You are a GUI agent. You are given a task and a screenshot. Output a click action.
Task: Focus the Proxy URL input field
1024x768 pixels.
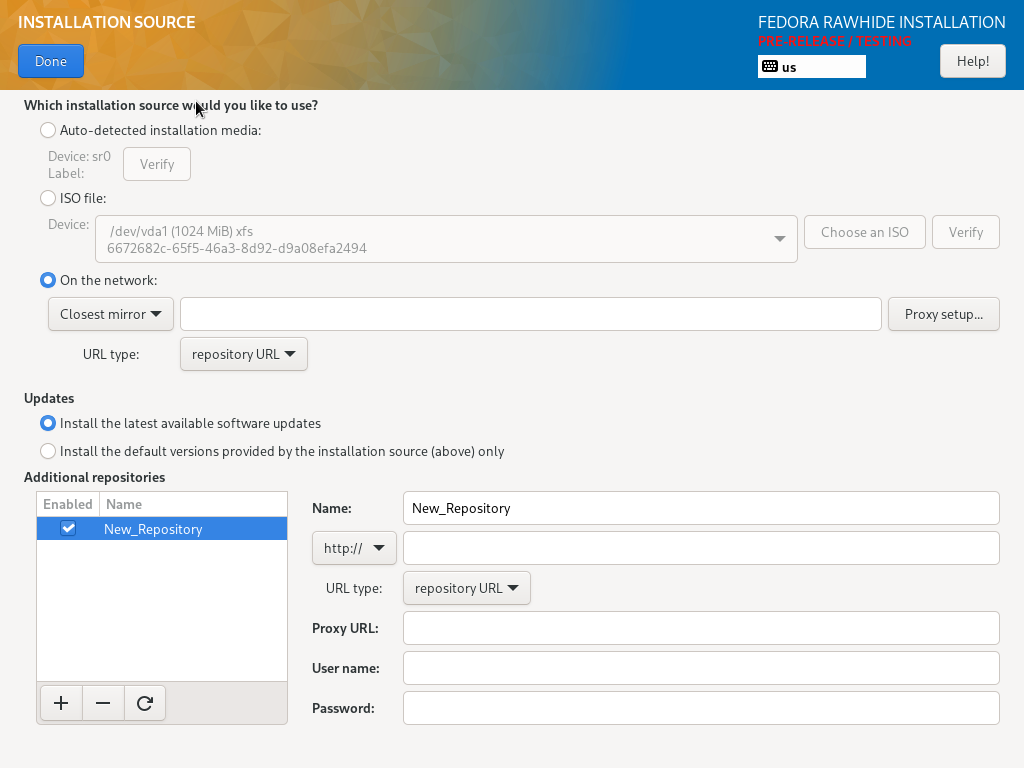pos(701,628)
